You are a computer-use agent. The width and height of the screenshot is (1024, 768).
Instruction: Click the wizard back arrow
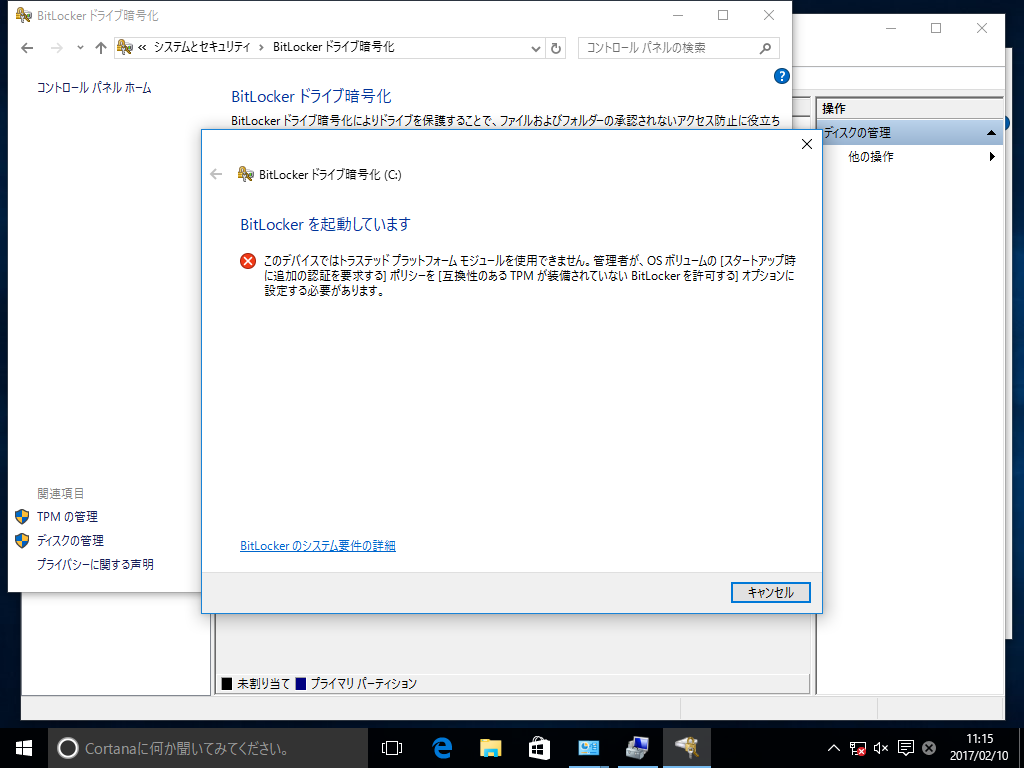[216, 174]
